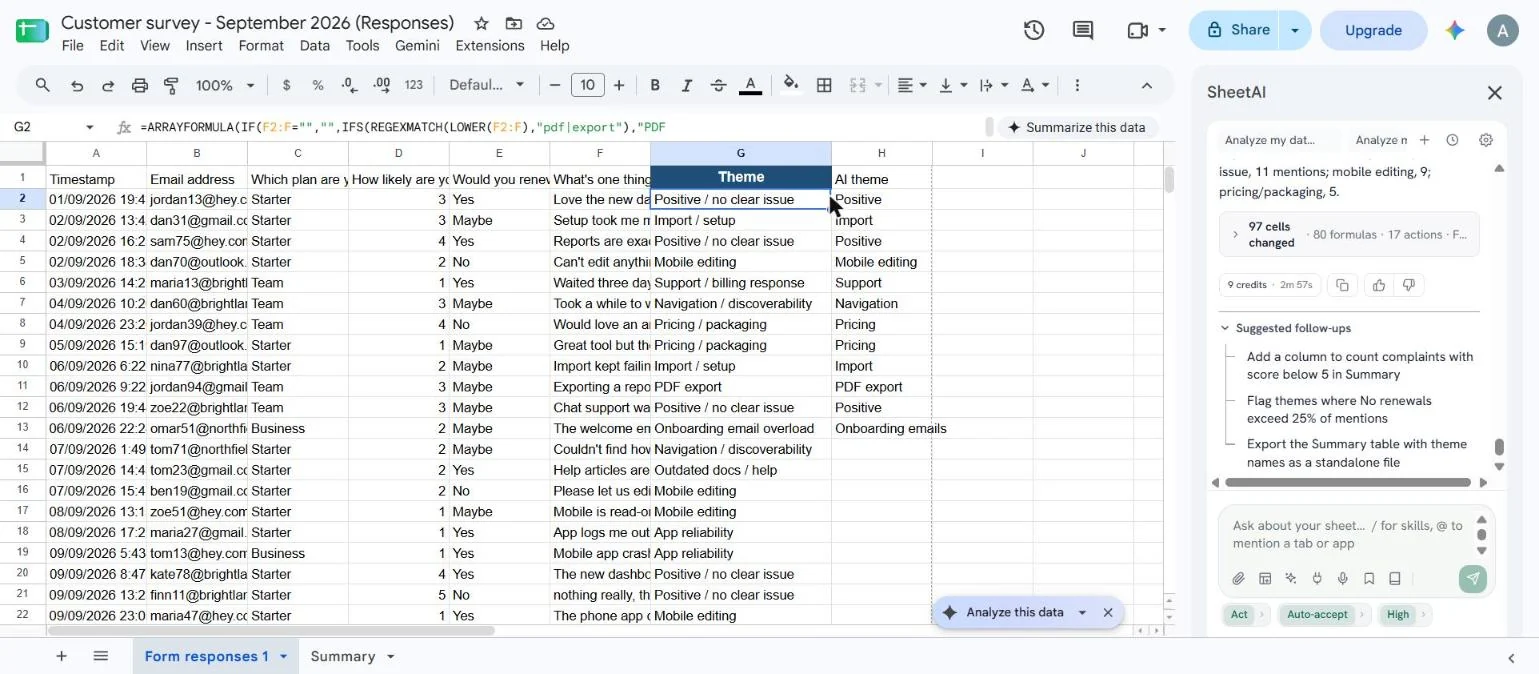
Task: Apply bold formatting
Action: [x=655, y=85]
